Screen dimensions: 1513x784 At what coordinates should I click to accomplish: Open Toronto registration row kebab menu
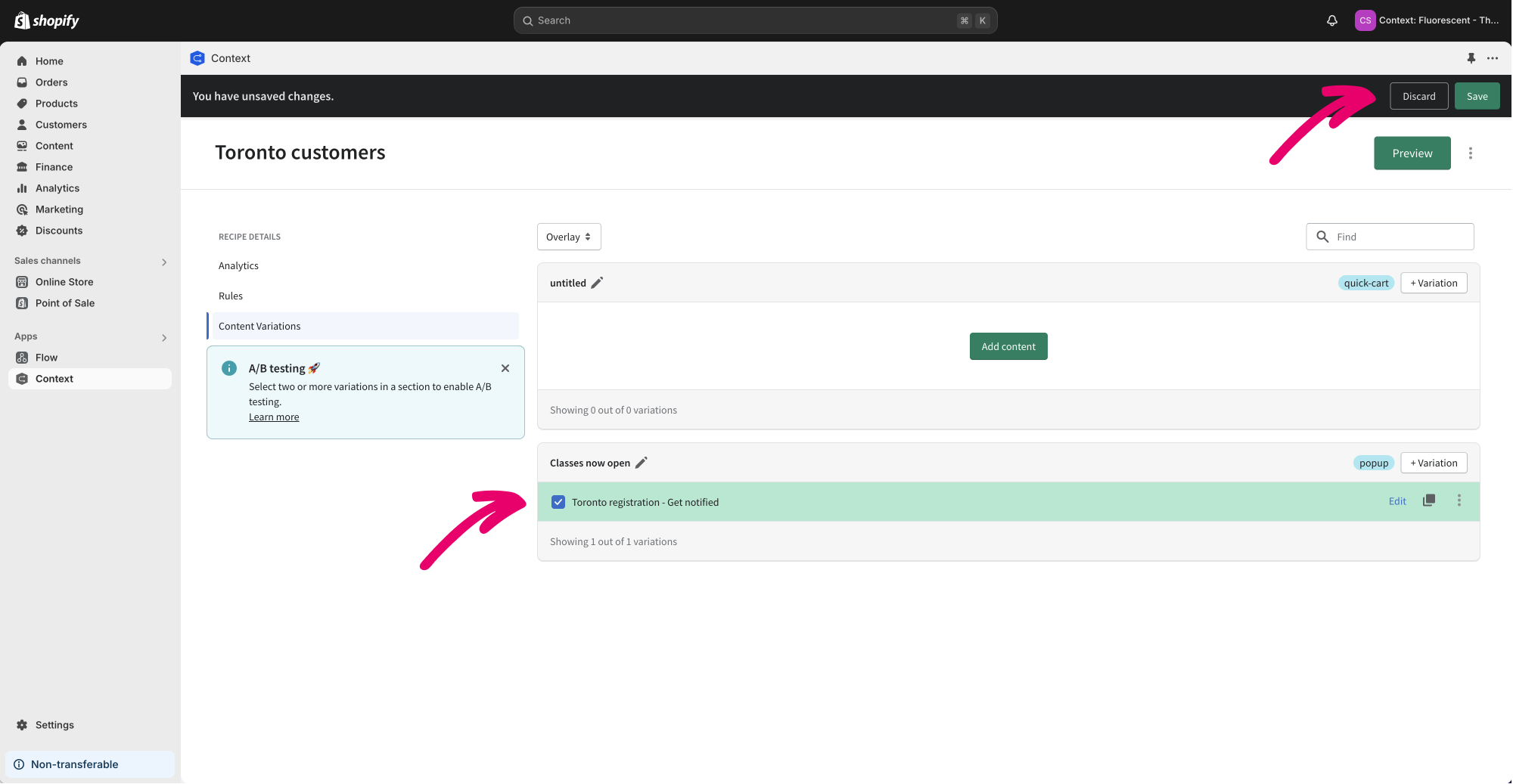click(x=1459, y=500)
